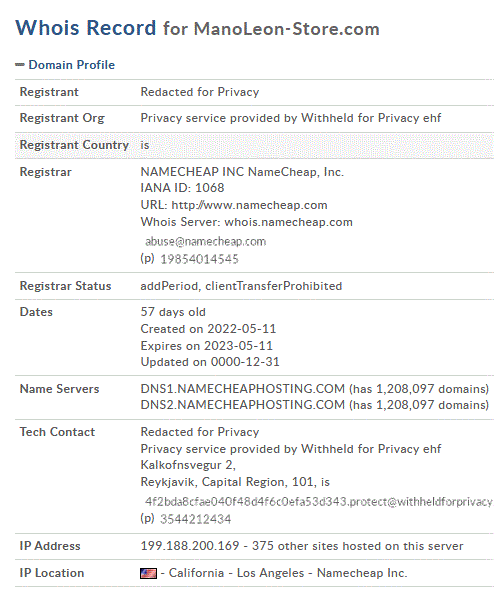The height and width of the screenshot is (593, 494).
Task: Click the Registrant row label
Action: click(x=49, y=92)
